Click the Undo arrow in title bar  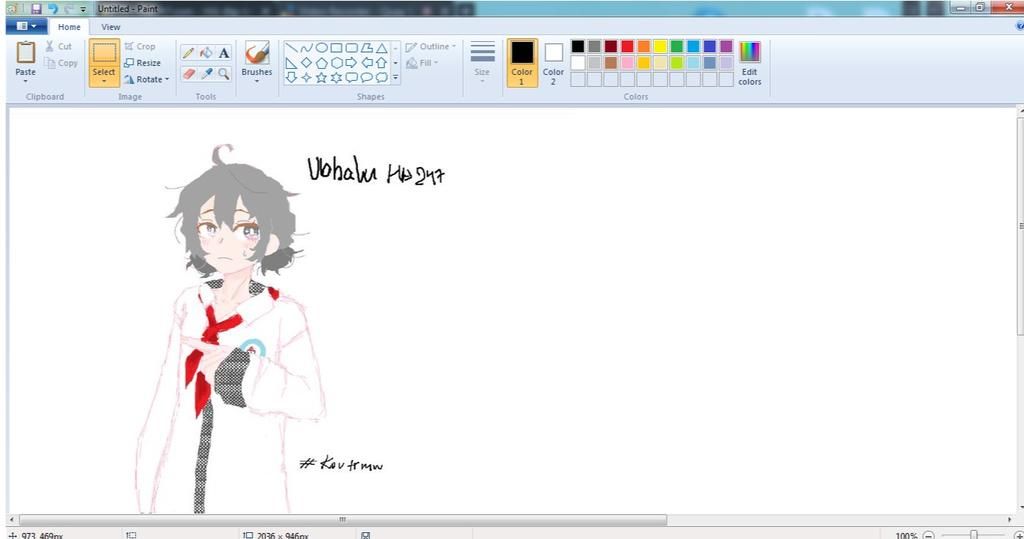[x=53, y=9]
